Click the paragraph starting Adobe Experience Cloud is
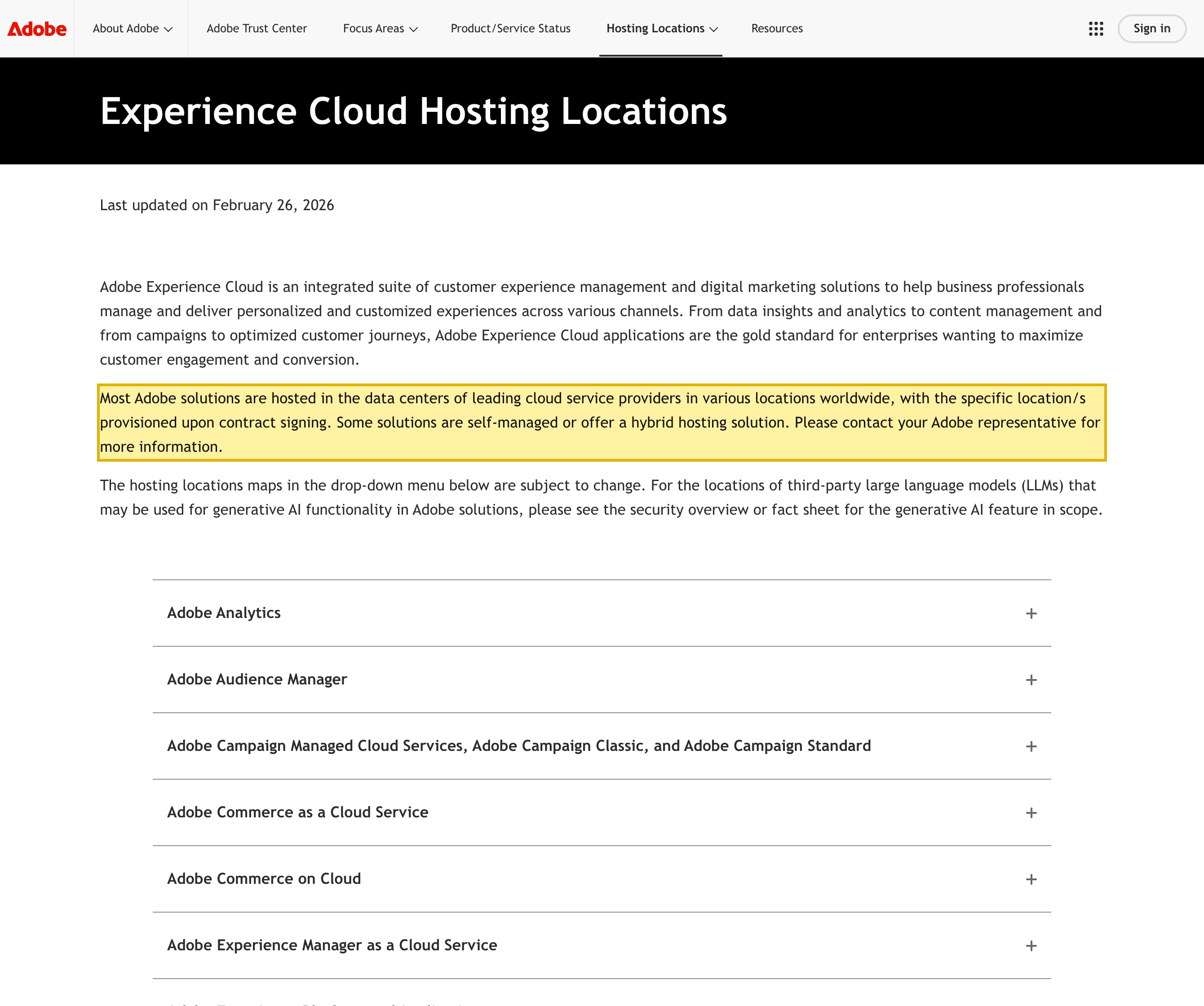1204x1006 pixels. (x=602, y=323)
